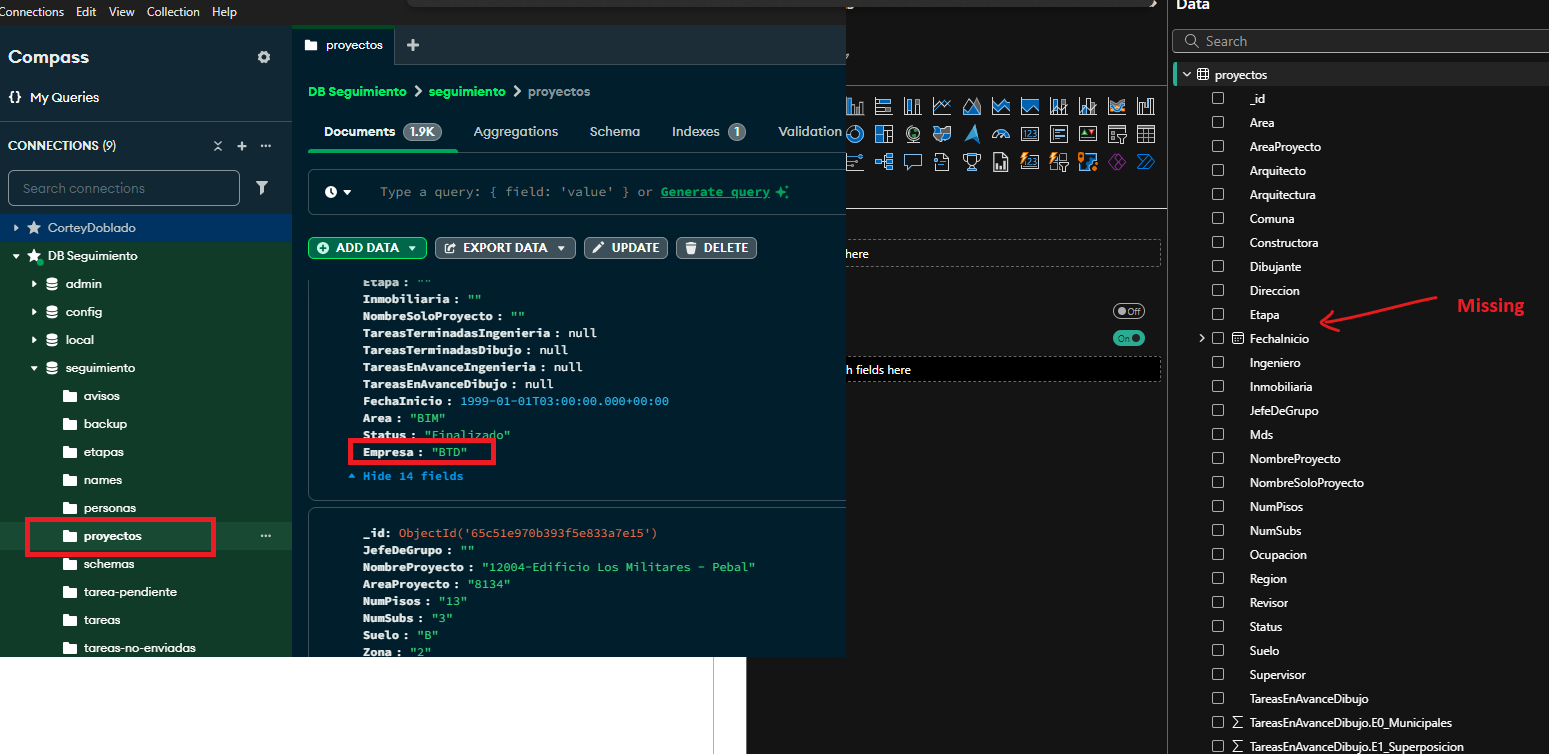The image size is (1549, 754).
Task: Insert the Q&A speech bubble visual
Action: 913,161
